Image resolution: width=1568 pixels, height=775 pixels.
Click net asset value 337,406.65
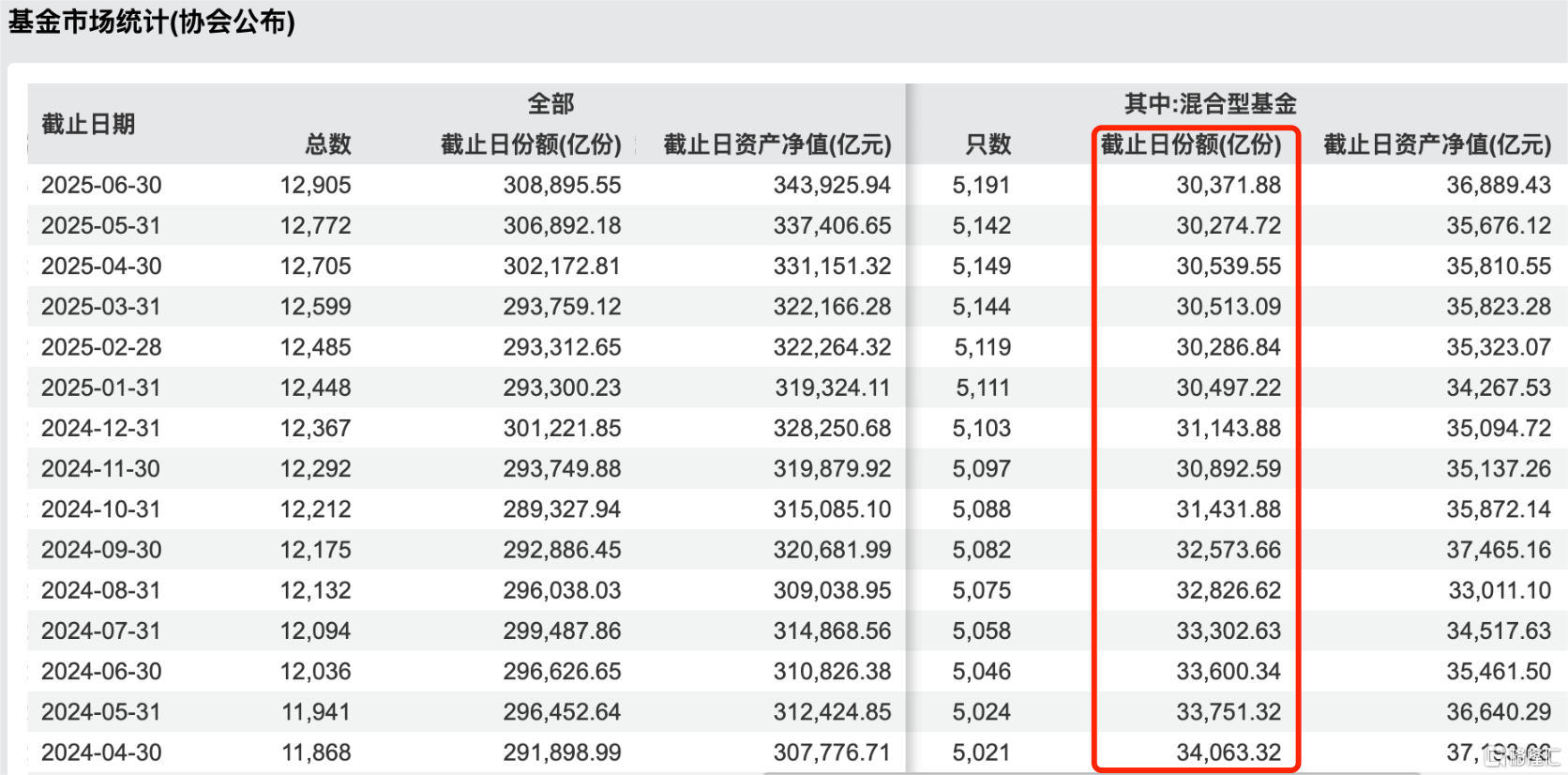coord(832,225)
